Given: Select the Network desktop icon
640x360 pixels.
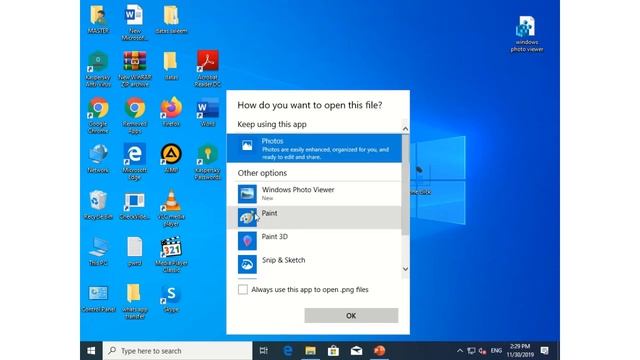Looking at the screenshot, I should tap(98, 159).
